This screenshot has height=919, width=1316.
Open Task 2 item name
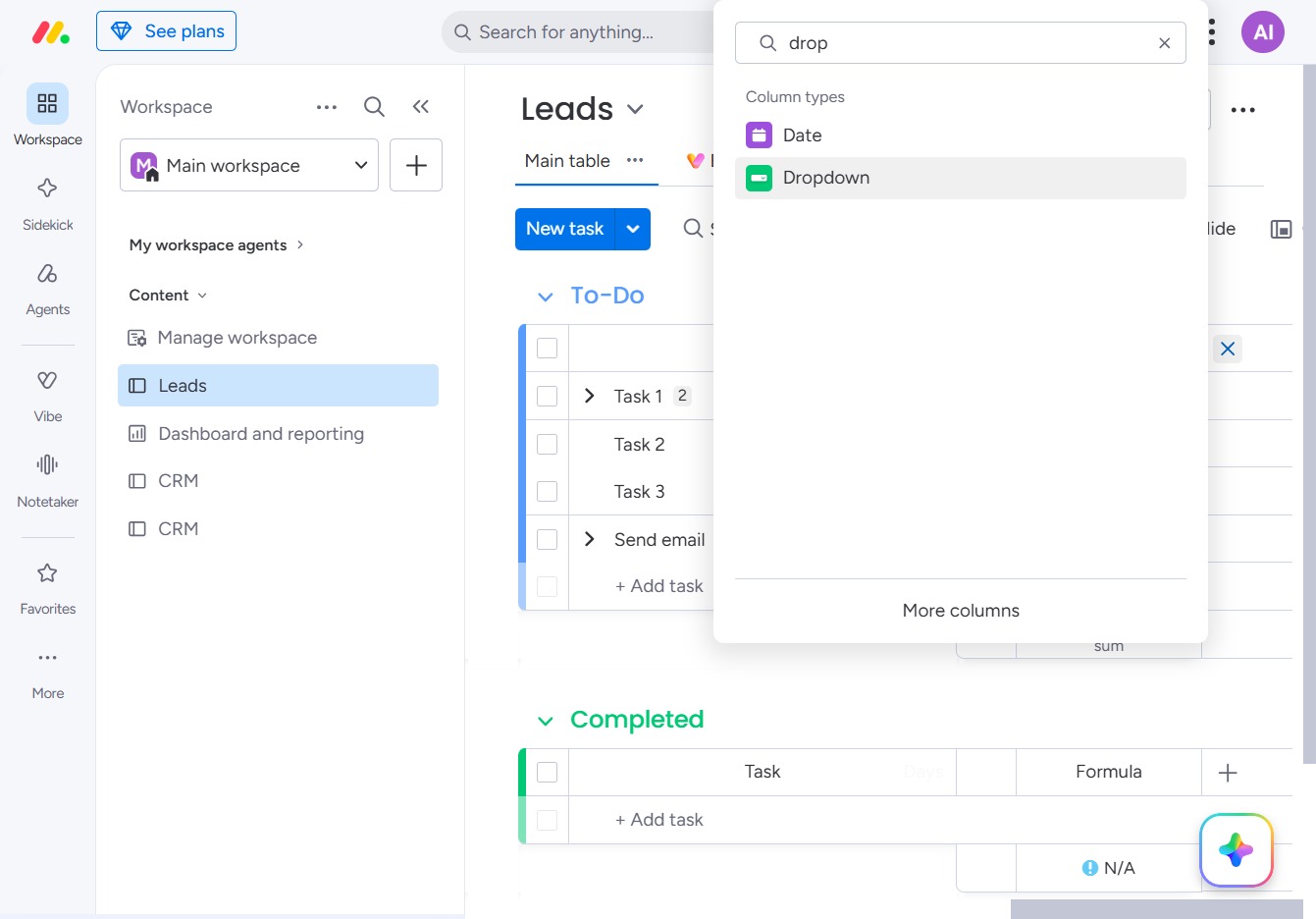pyautogui.click(x=639, y=445)
